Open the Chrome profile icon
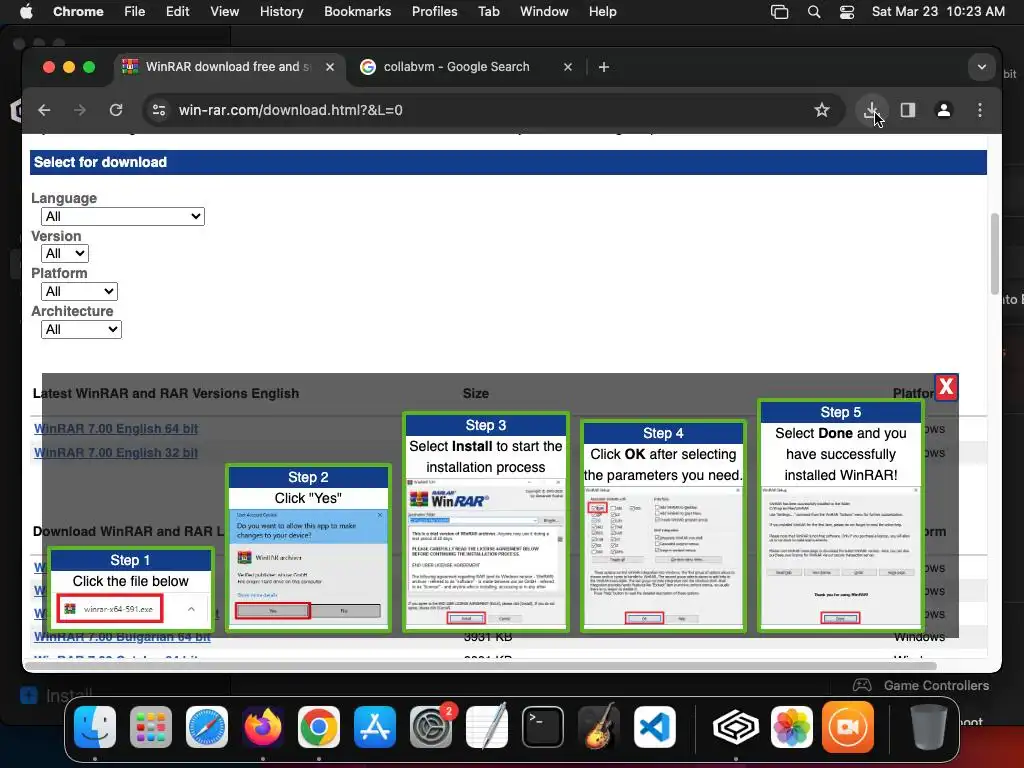Viewport: 1024px width, 768px height. click(944, 110)
